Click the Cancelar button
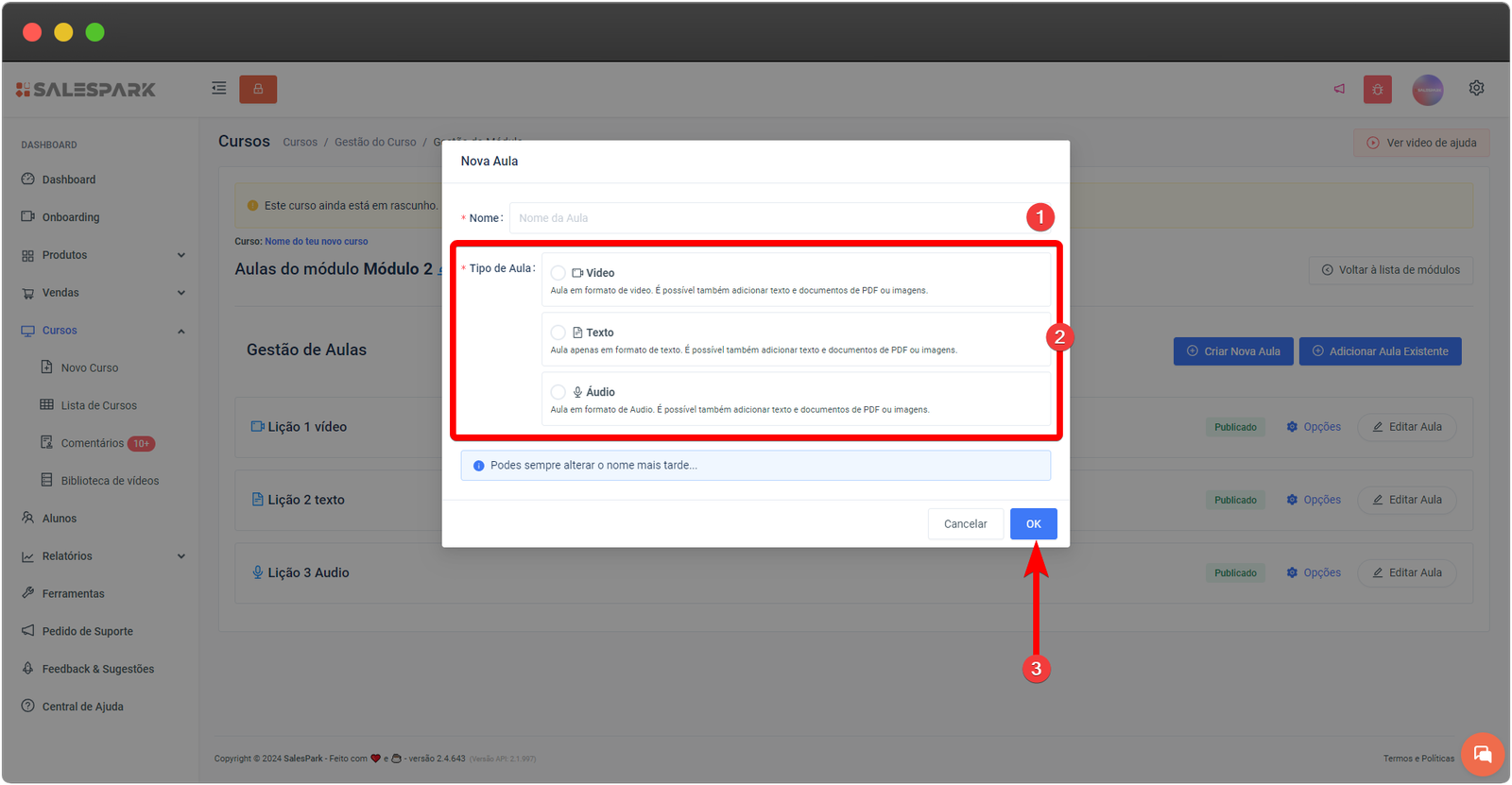The width and height of the screenshot is (1512, 785). point(965,524)
